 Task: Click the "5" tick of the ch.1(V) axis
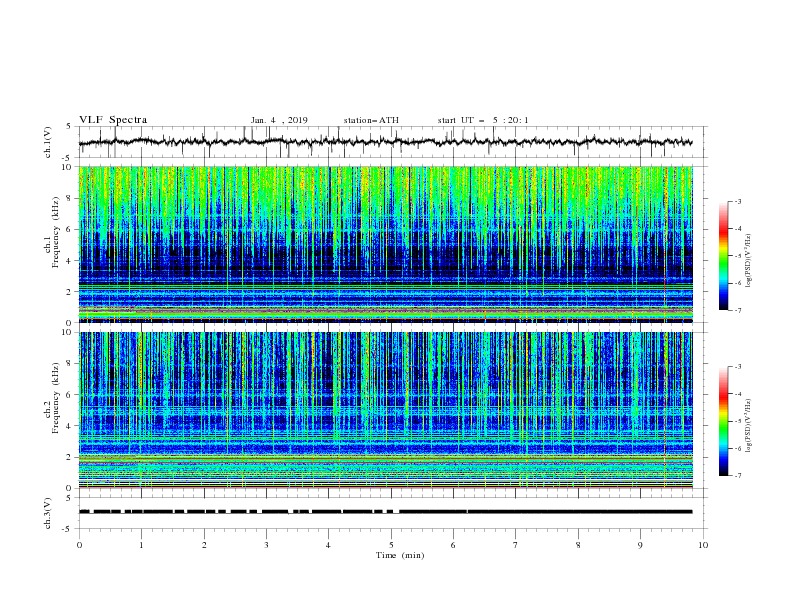(x=70, y=126)
